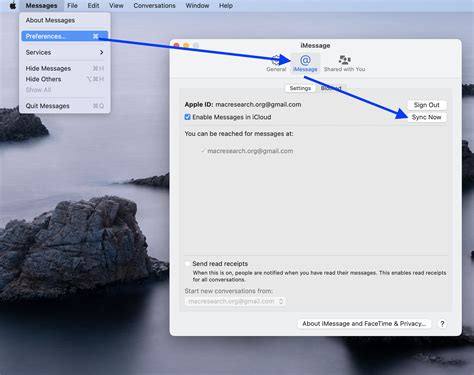Click the Sync Now button
474x375 pixels.
pos(426,117)
